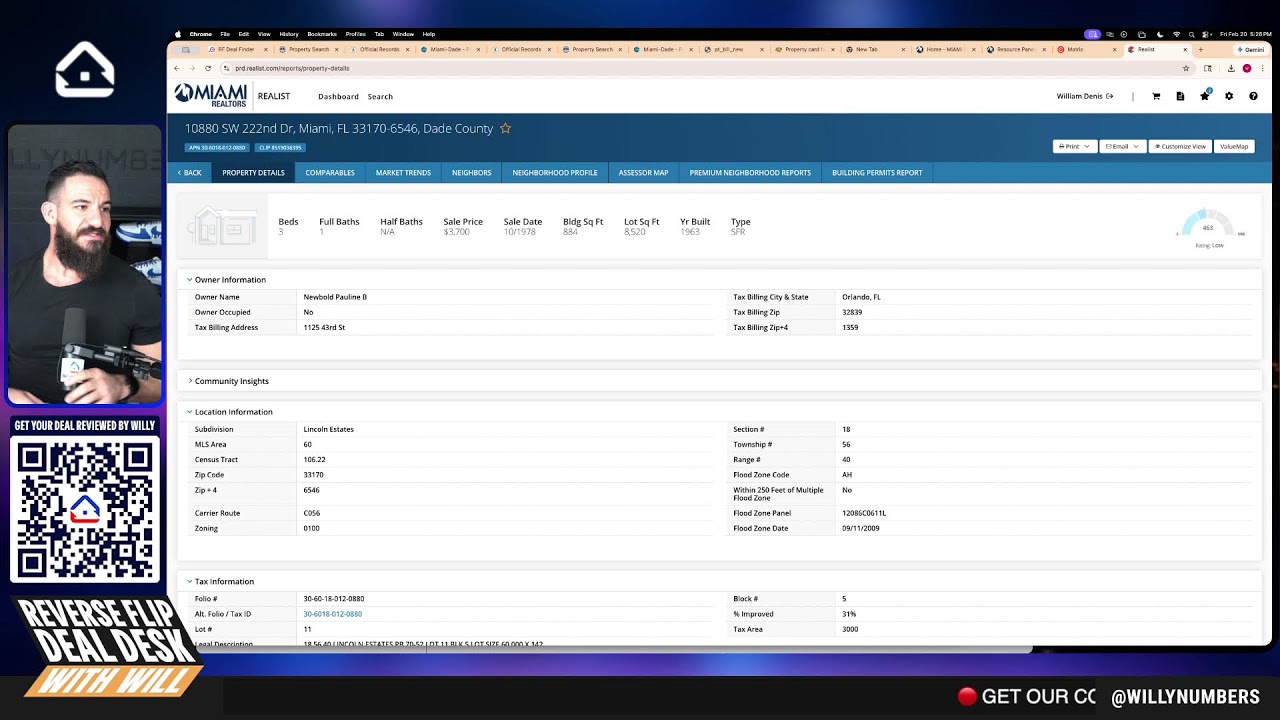Viewport: 1280px width, 720px height.
Task: Open the saved reports document icon
Action: [x=1180, y=96]
